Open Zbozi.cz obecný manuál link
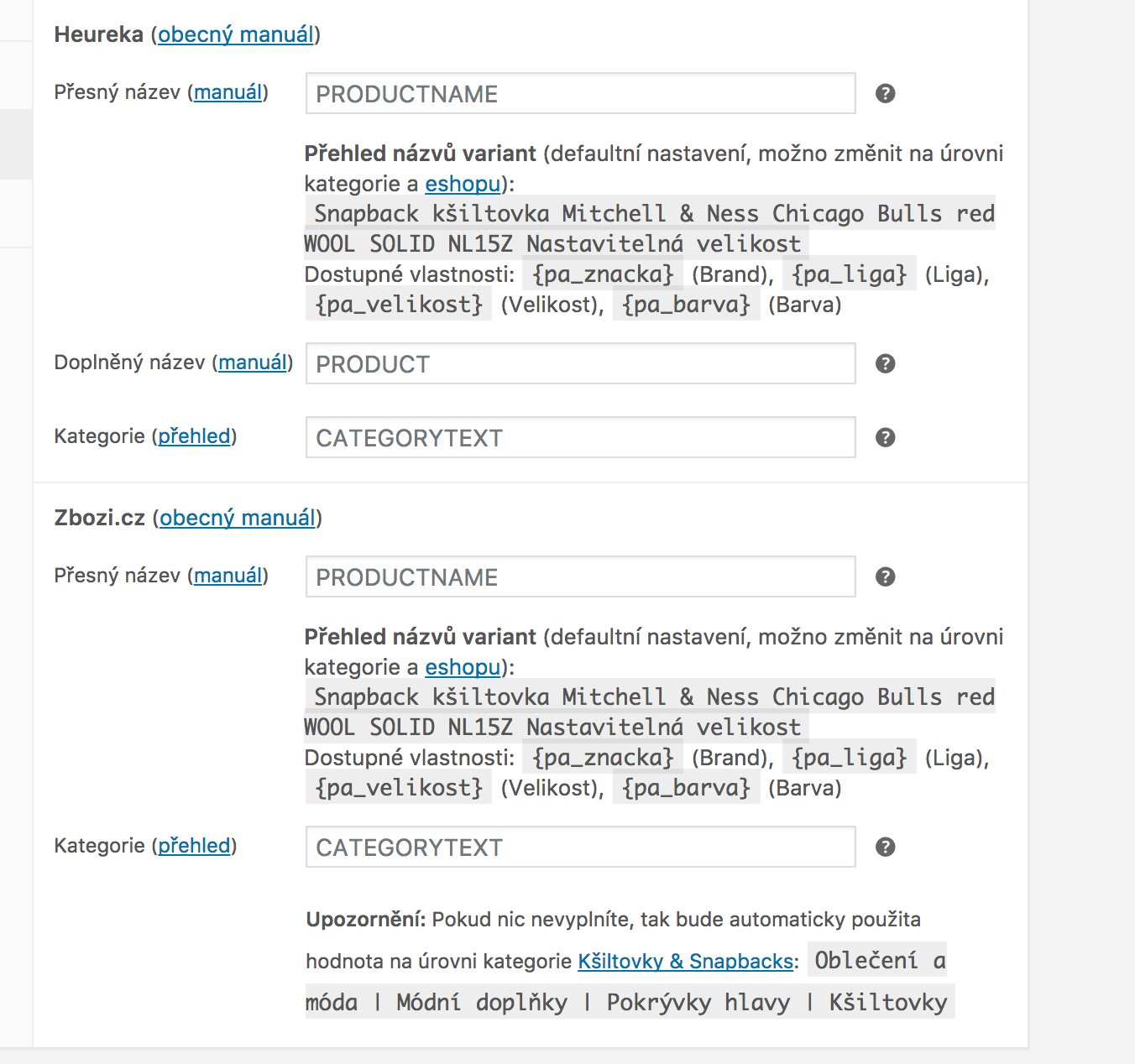The width and height of the screenshot is (1135, 1064). (238, 518)
